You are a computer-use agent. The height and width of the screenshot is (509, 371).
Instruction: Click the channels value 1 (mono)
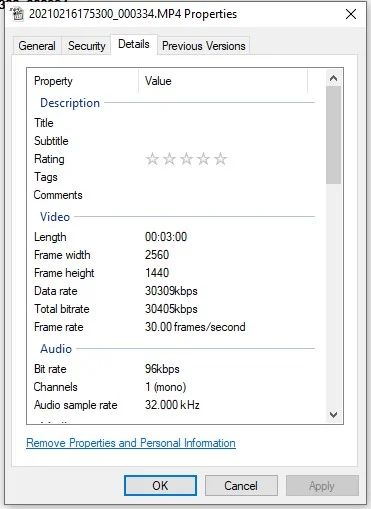click(x=165, y=387)
